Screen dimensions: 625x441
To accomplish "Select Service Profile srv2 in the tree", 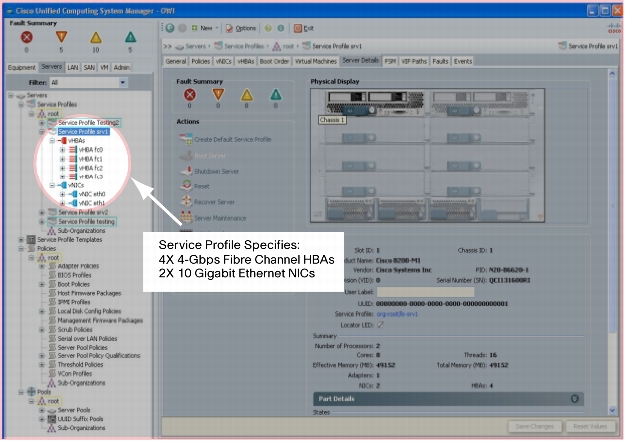I will click(83, 212).
